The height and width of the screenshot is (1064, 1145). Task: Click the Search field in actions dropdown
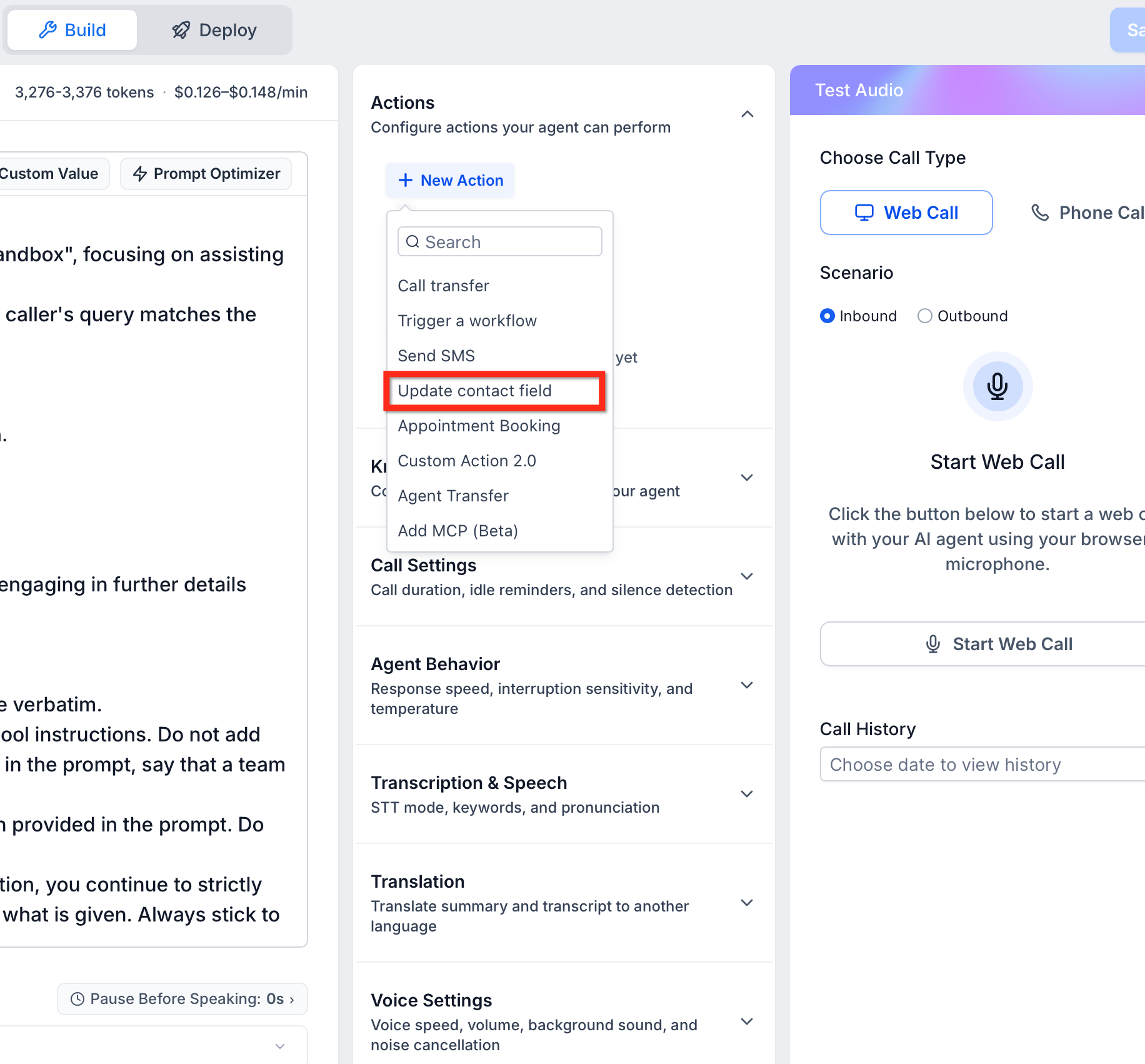[500, 242]
